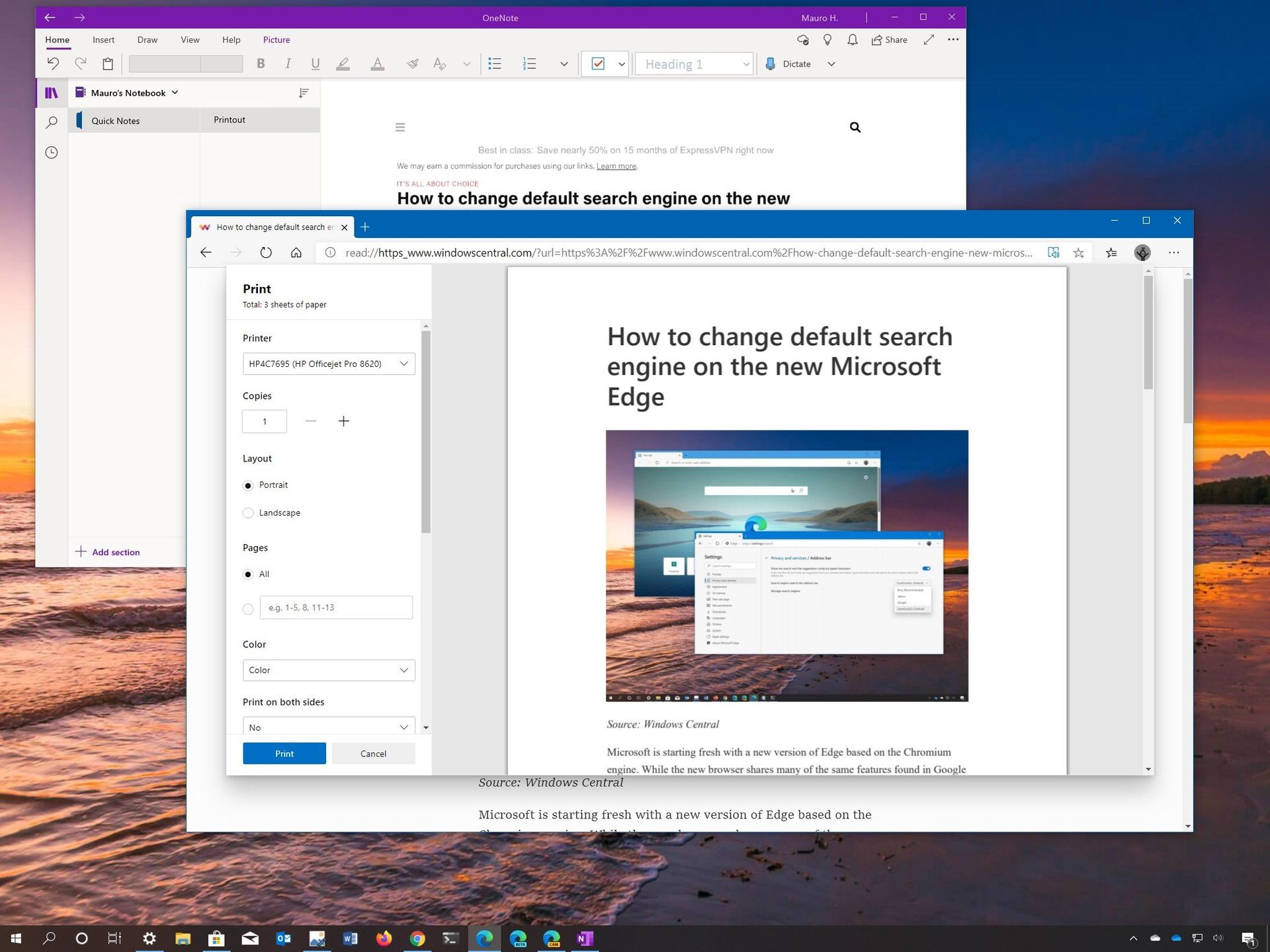Click the Print button
Viewport: 1270px width, 952px height.
point(284,753)
